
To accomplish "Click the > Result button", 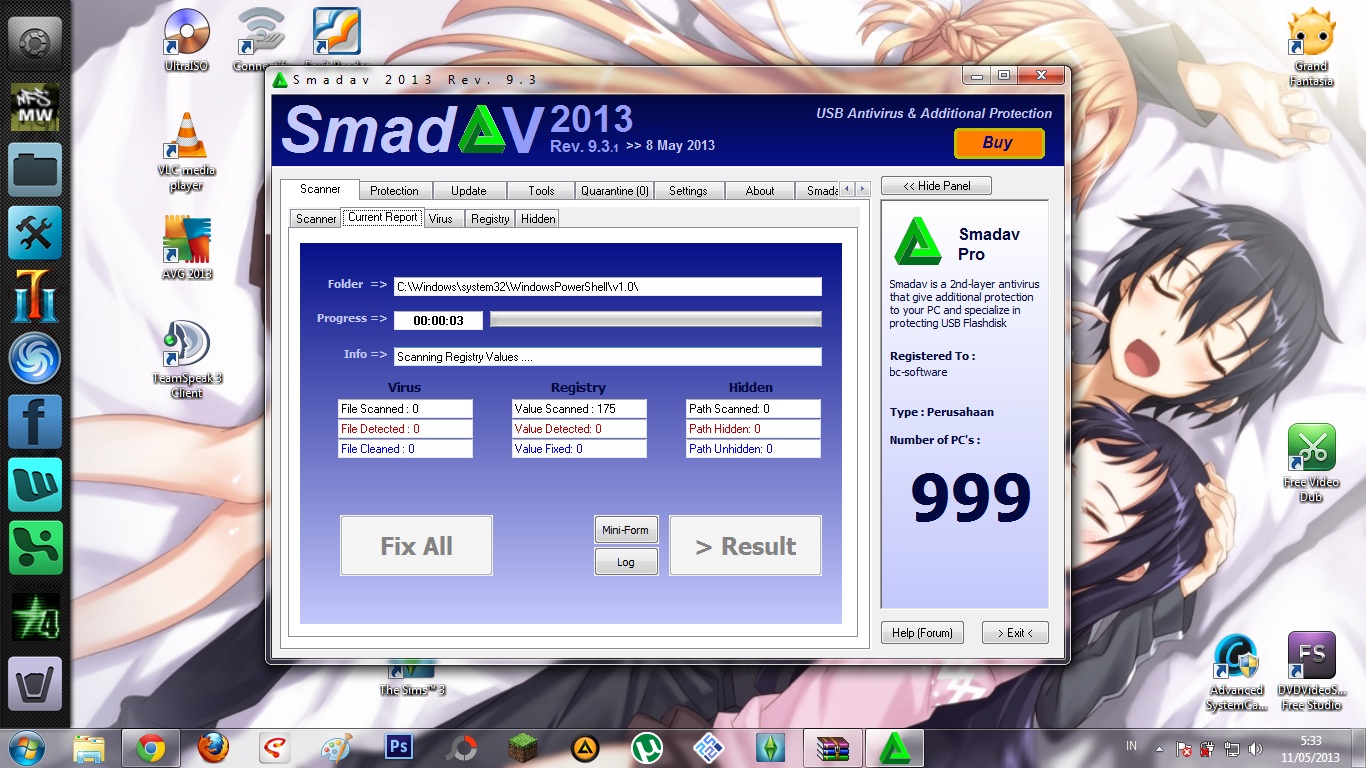I will click(x=745, y=546).
